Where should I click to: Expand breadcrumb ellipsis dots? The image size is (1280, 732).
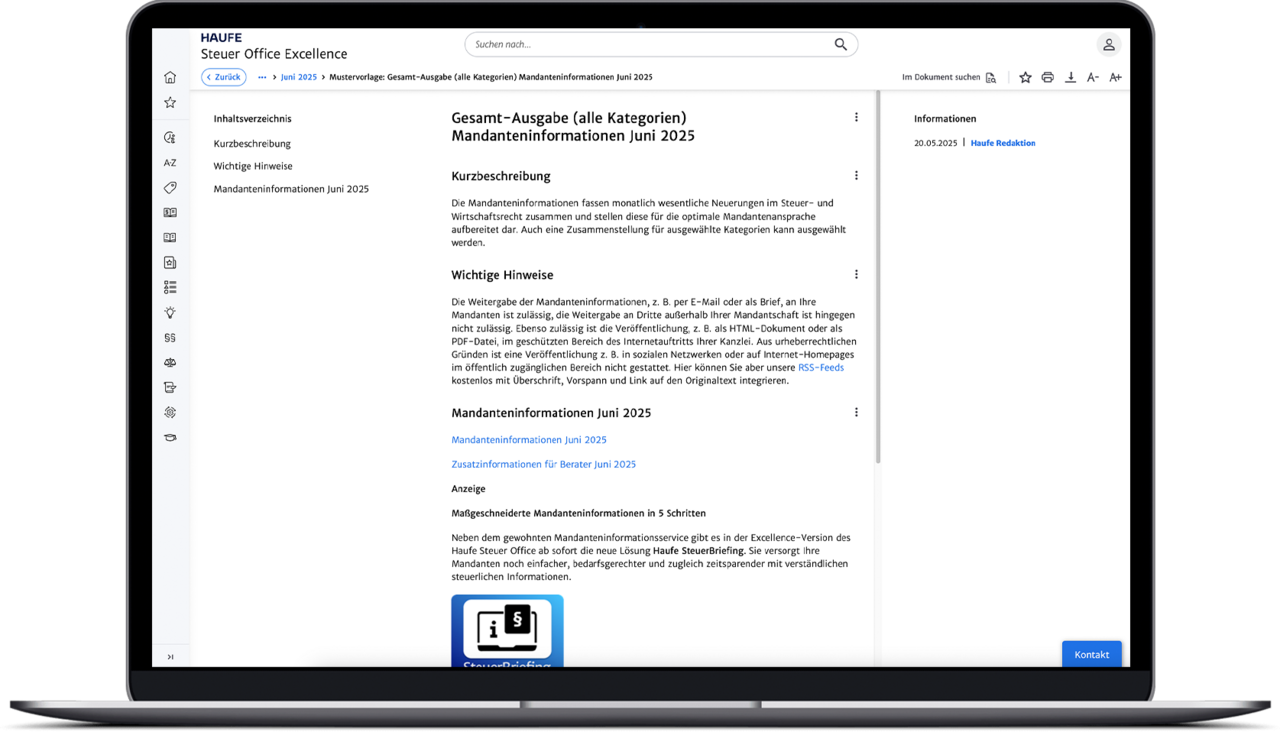262,77
